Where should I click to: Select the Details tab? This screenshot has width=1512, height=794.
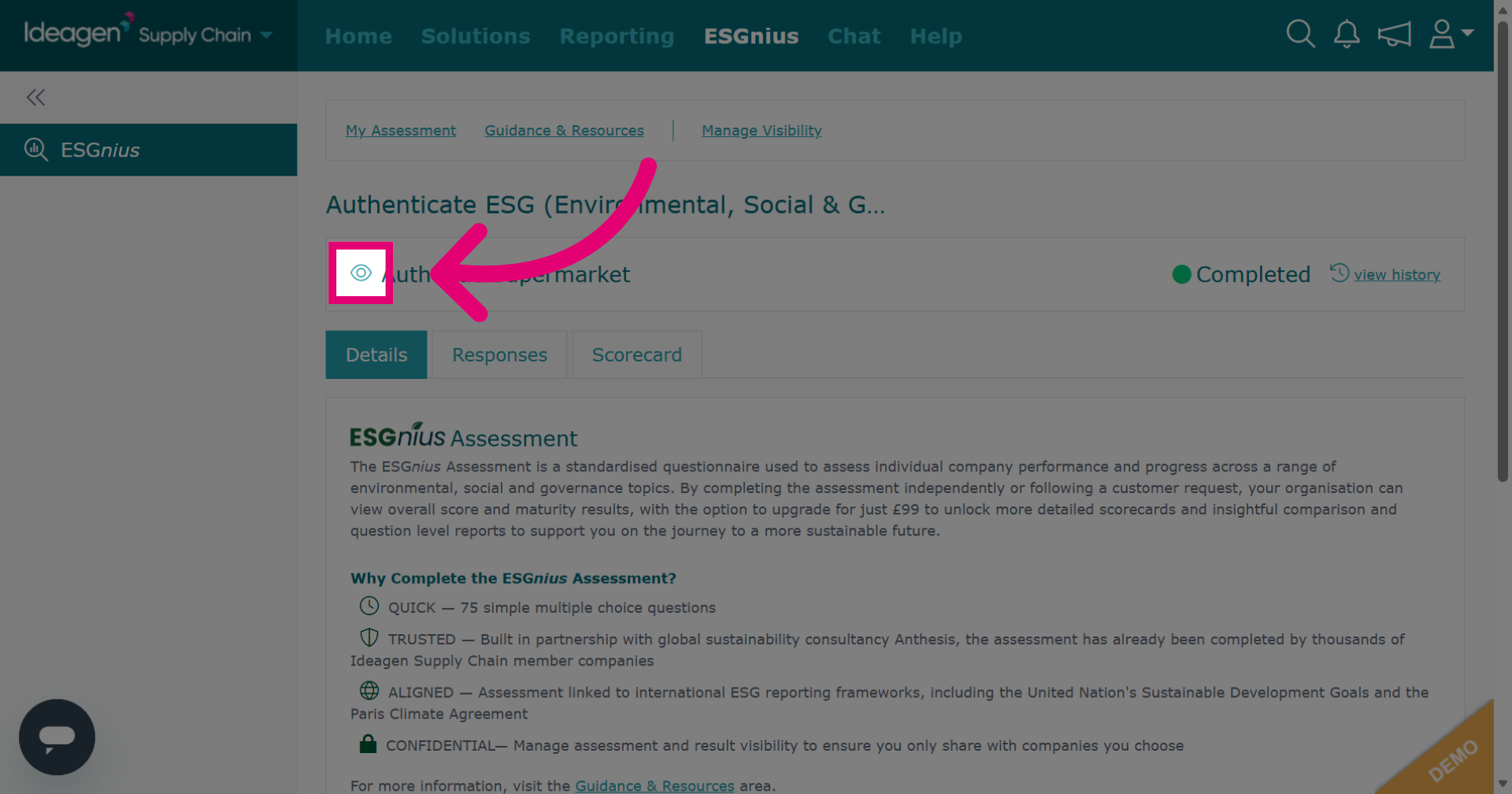click(x=376, y=354)
